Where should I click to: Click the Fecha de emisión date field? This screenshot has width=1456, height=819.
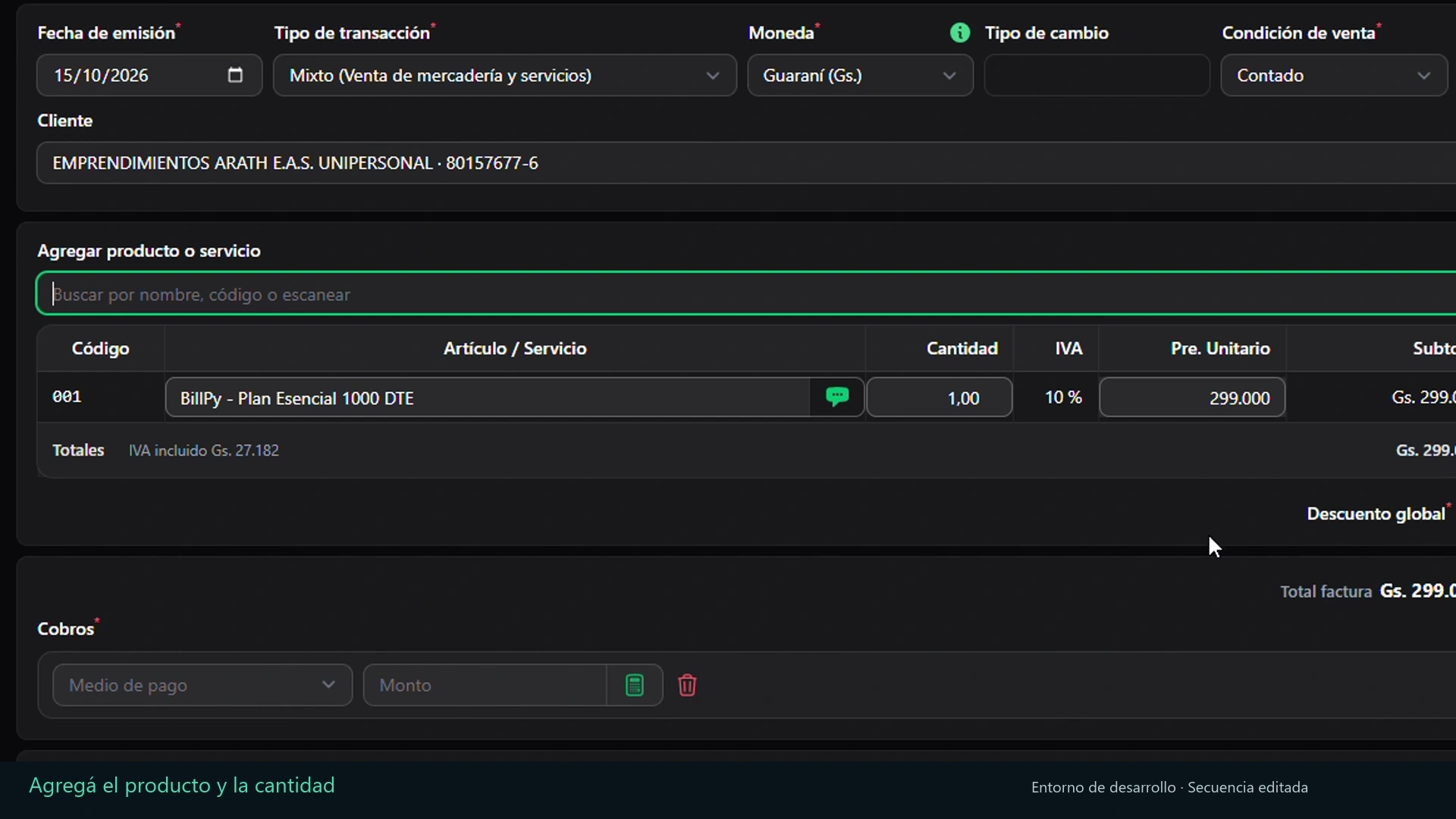coord(149,75)
